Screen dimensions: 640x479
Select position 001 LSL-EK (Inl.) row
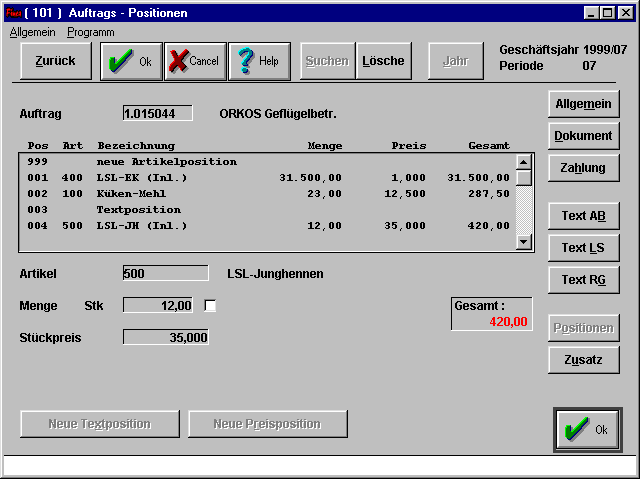click(266, 178)
